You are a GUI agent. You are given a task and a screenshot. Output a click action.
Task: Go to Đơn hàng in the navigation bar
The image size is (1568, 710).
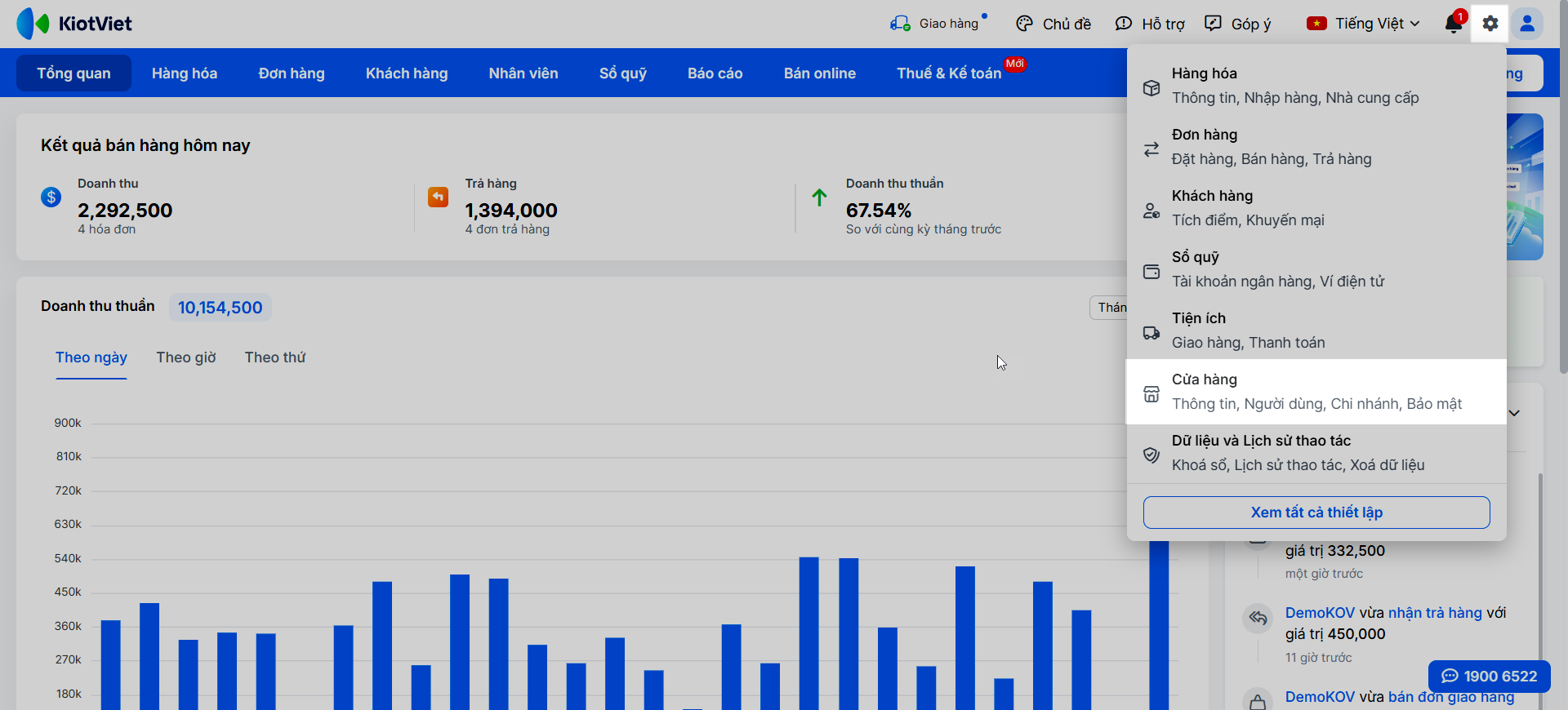coord(292,73)
